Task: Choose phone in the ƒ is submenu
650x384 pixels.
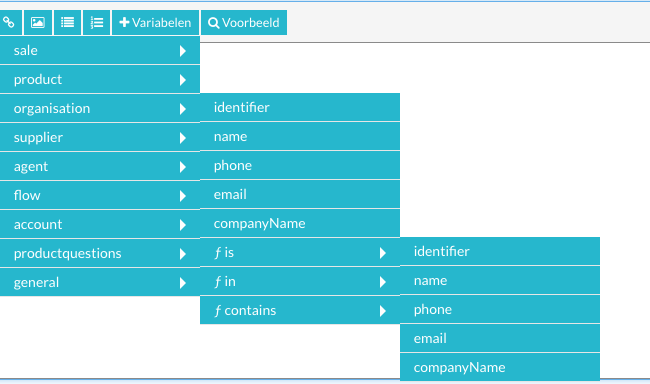Action: [x=500, y=309]
